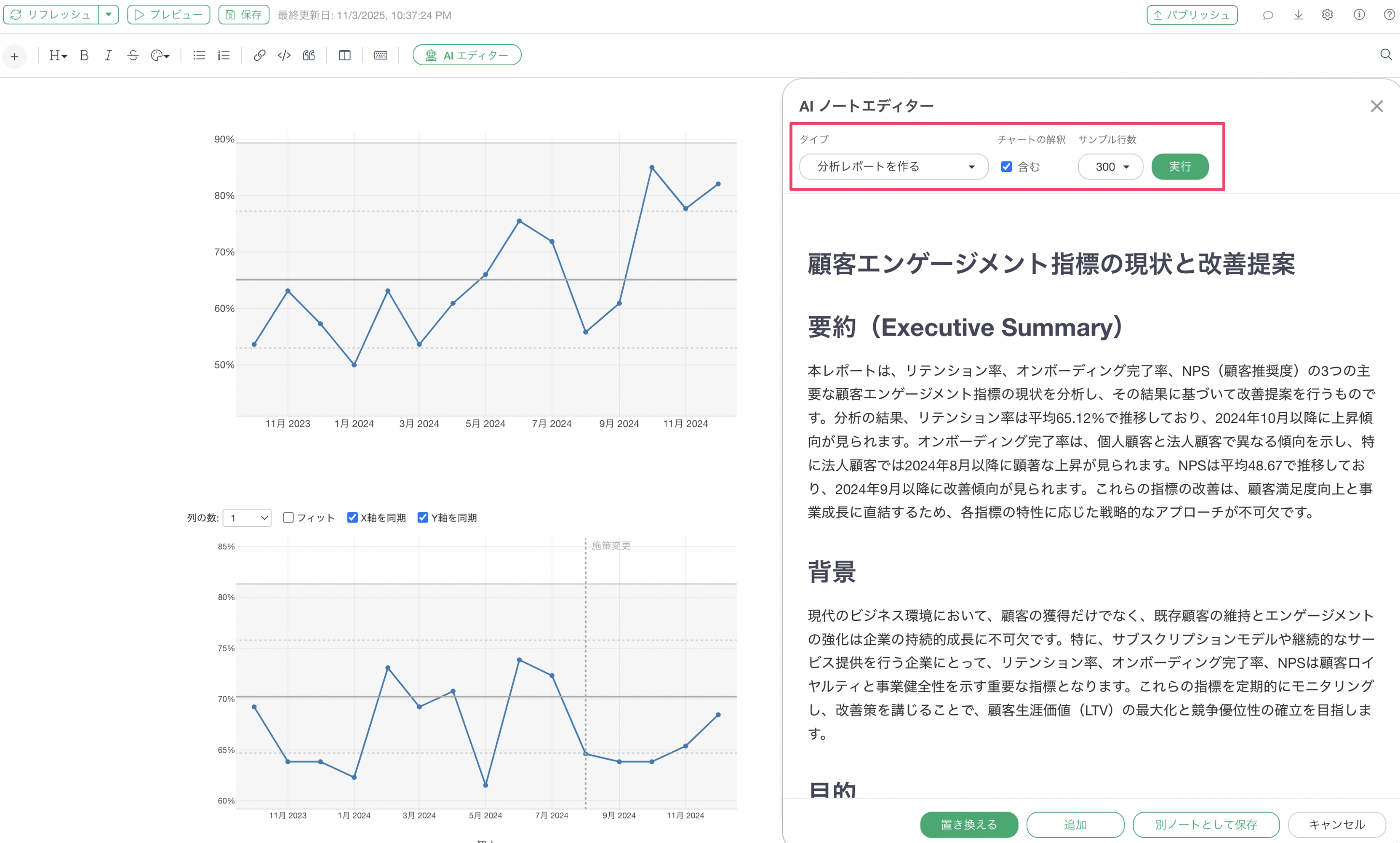Apply strikethrough formatting
Image resolution: width=1400 pixels, height=843 pixels.
pyautogui.click(x=133, y=55)
